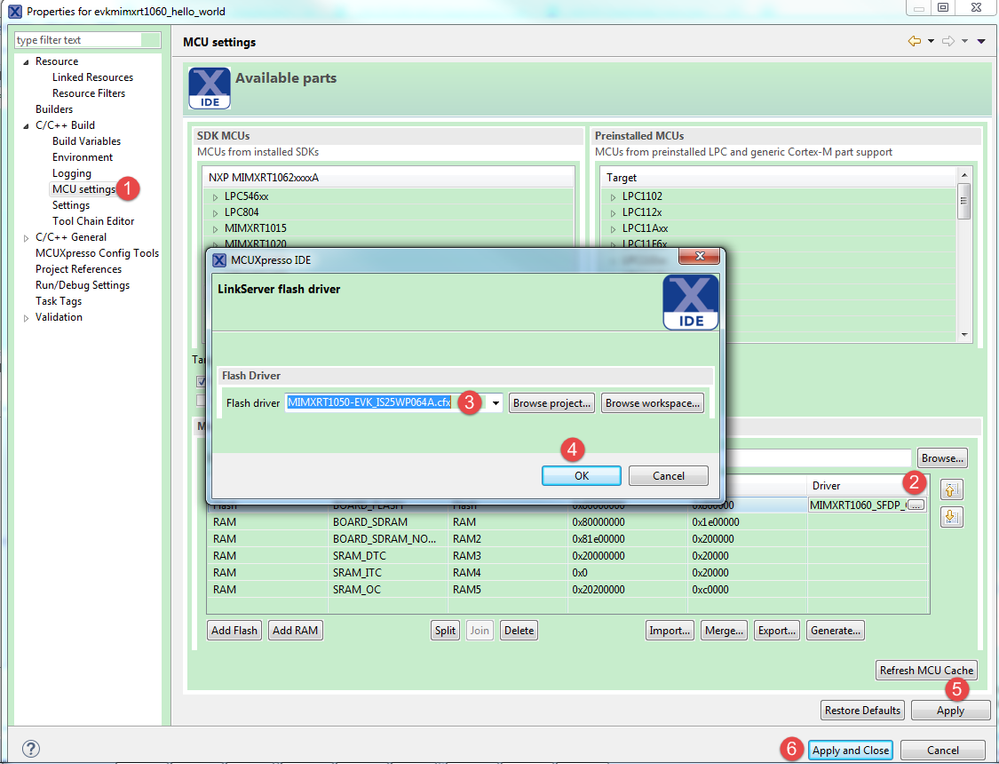This screenshot has width=999, height=764.
Task: Cancel the Properties window
Action: pos(942,750)
